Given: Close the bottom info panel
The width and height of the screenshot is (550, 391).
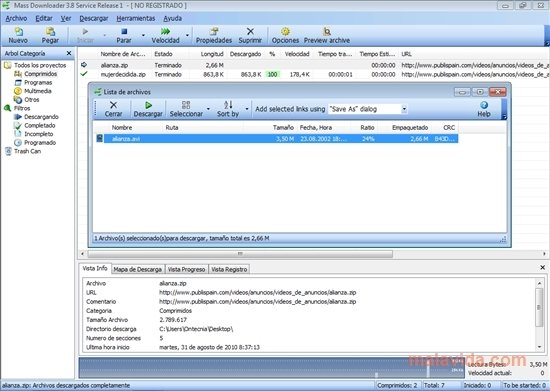Looking at the screenshot, I should pos(542,268).
